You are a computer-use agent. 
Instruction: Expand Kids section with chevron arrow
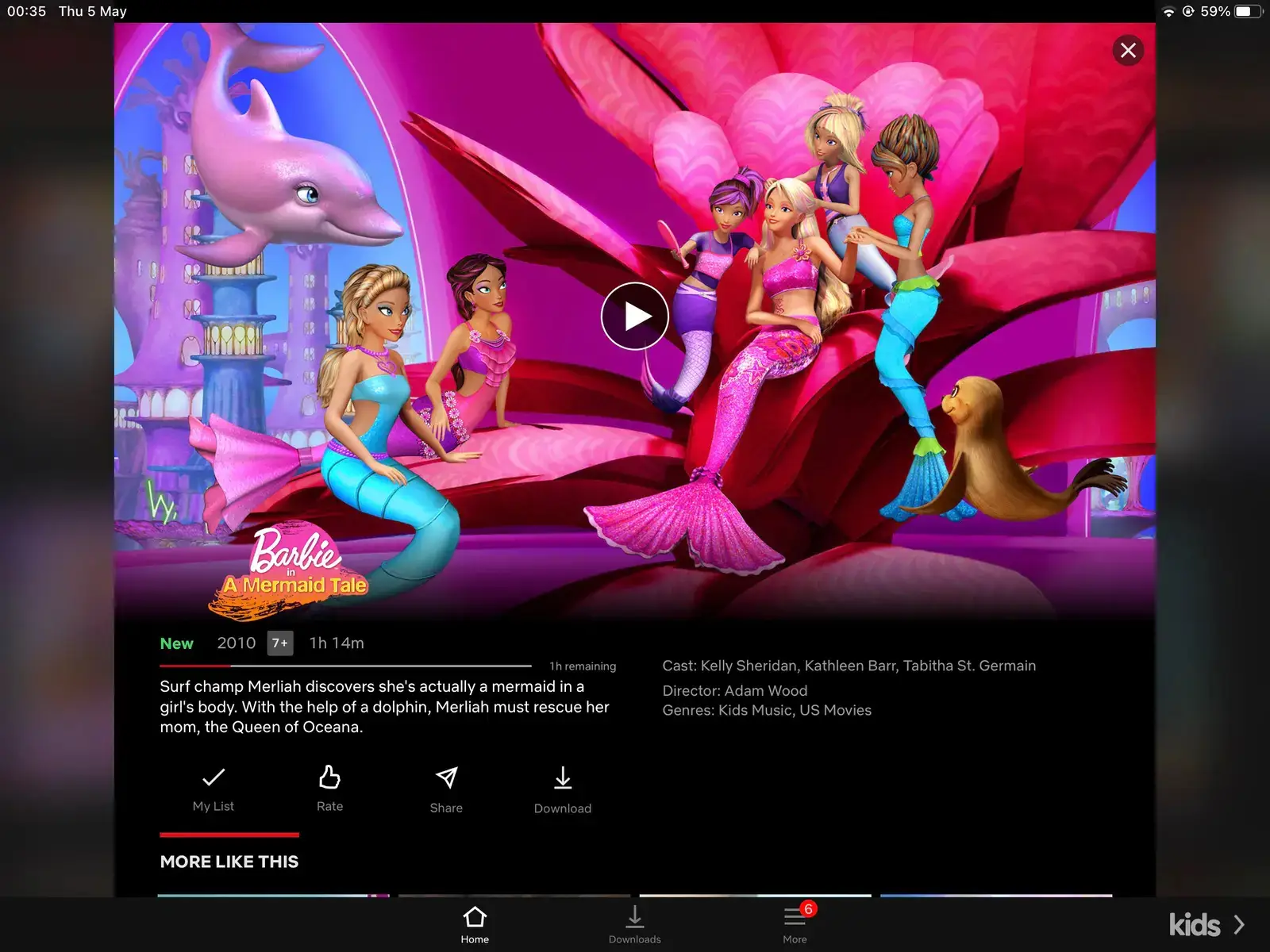(1239, 925)
